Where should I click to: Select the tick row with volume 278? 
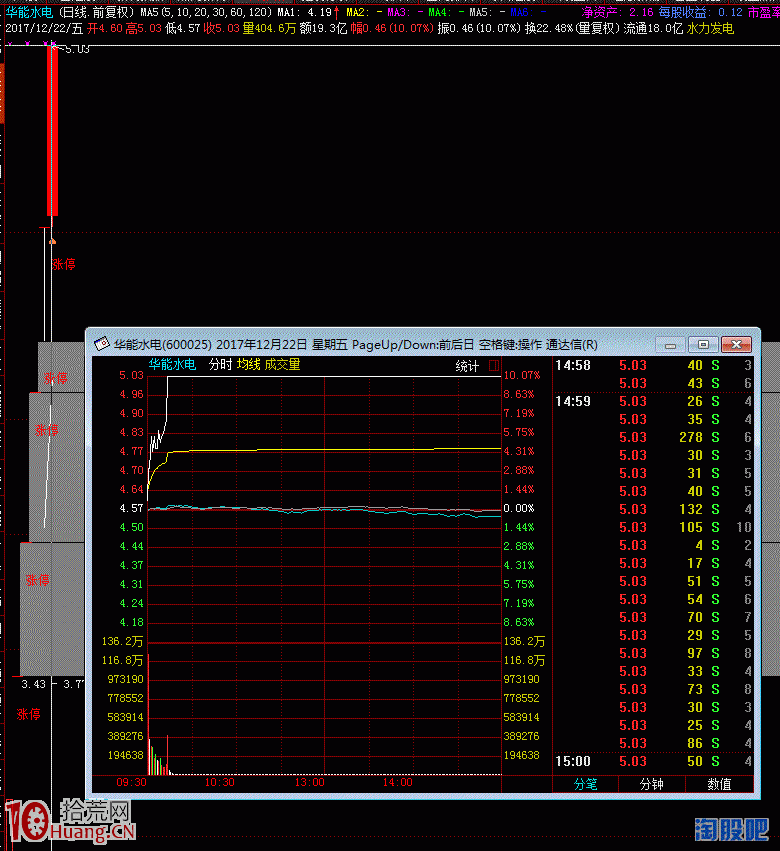tap(653, 437)
